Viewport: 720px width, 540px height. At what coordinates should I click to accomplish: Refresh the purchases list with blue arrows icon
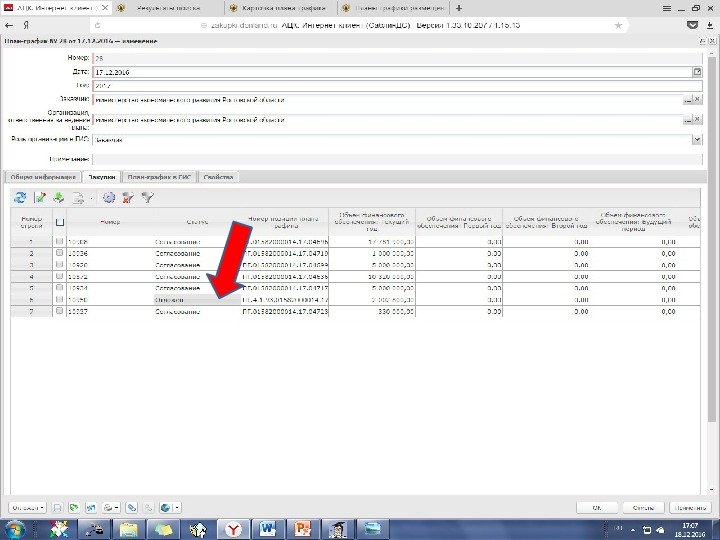click(20, 197)
